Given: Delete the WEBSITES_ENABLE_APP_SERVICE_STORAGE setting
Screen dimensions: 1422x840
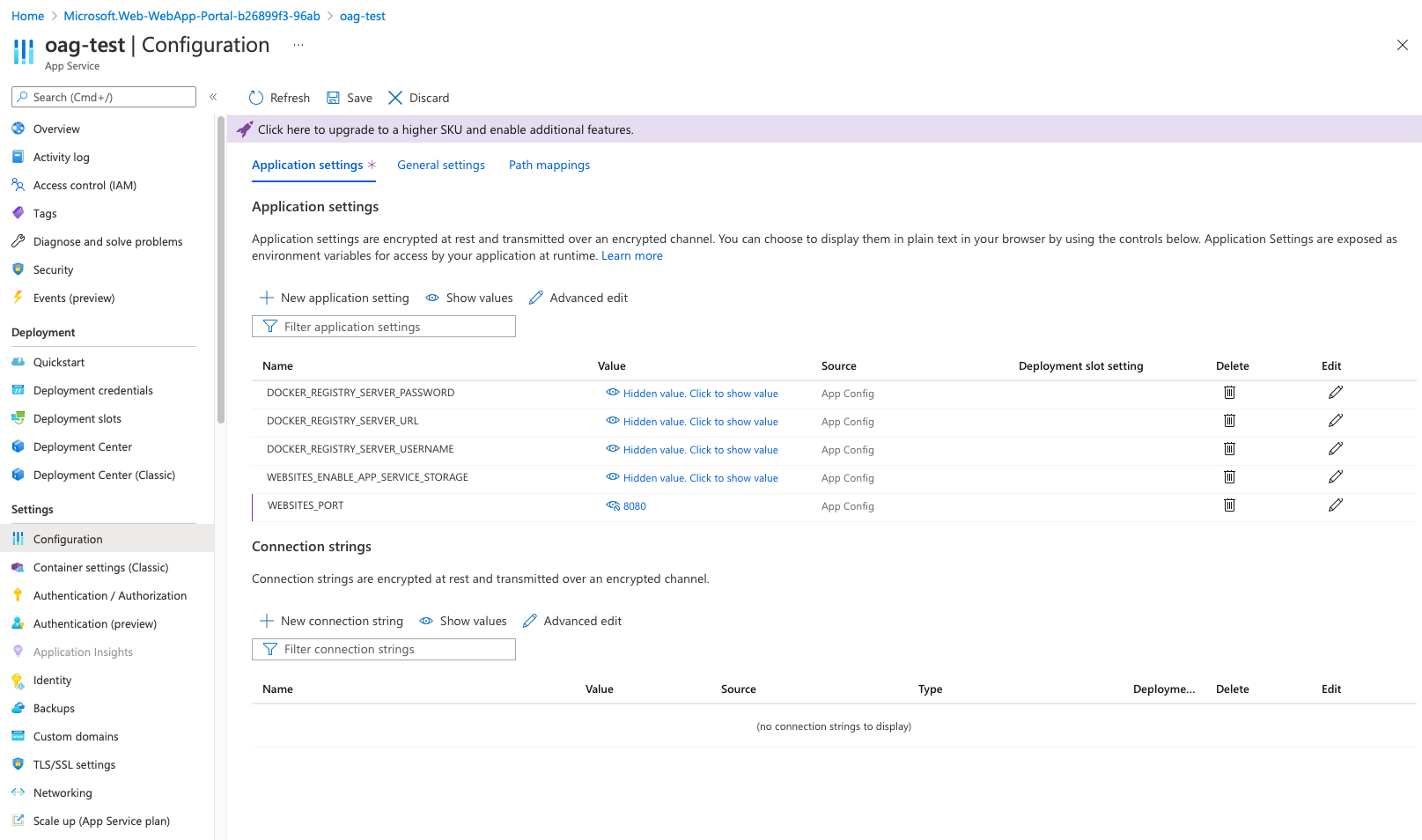Looking at the screenshot, I should pos(1229,477).
